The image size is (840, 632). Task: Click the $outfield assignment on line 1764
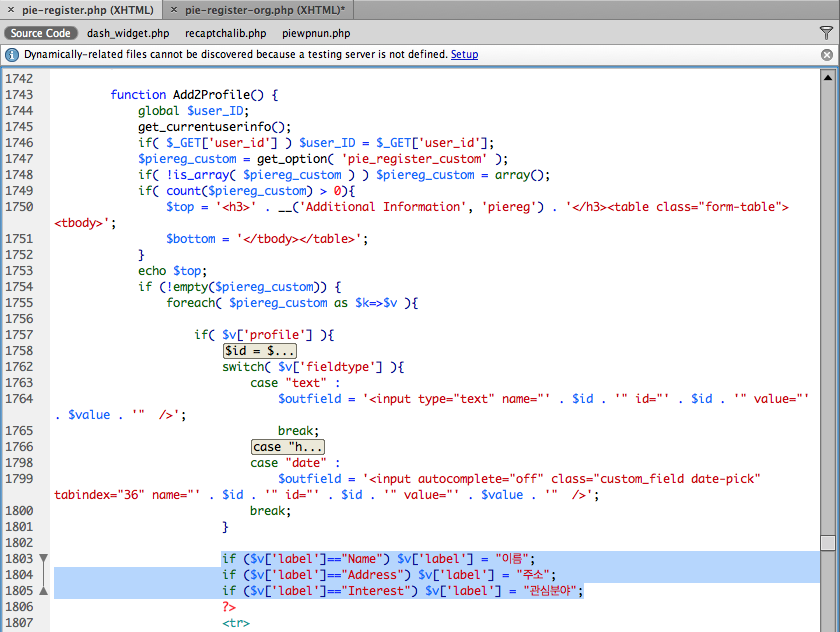click(x=543, y=399)
